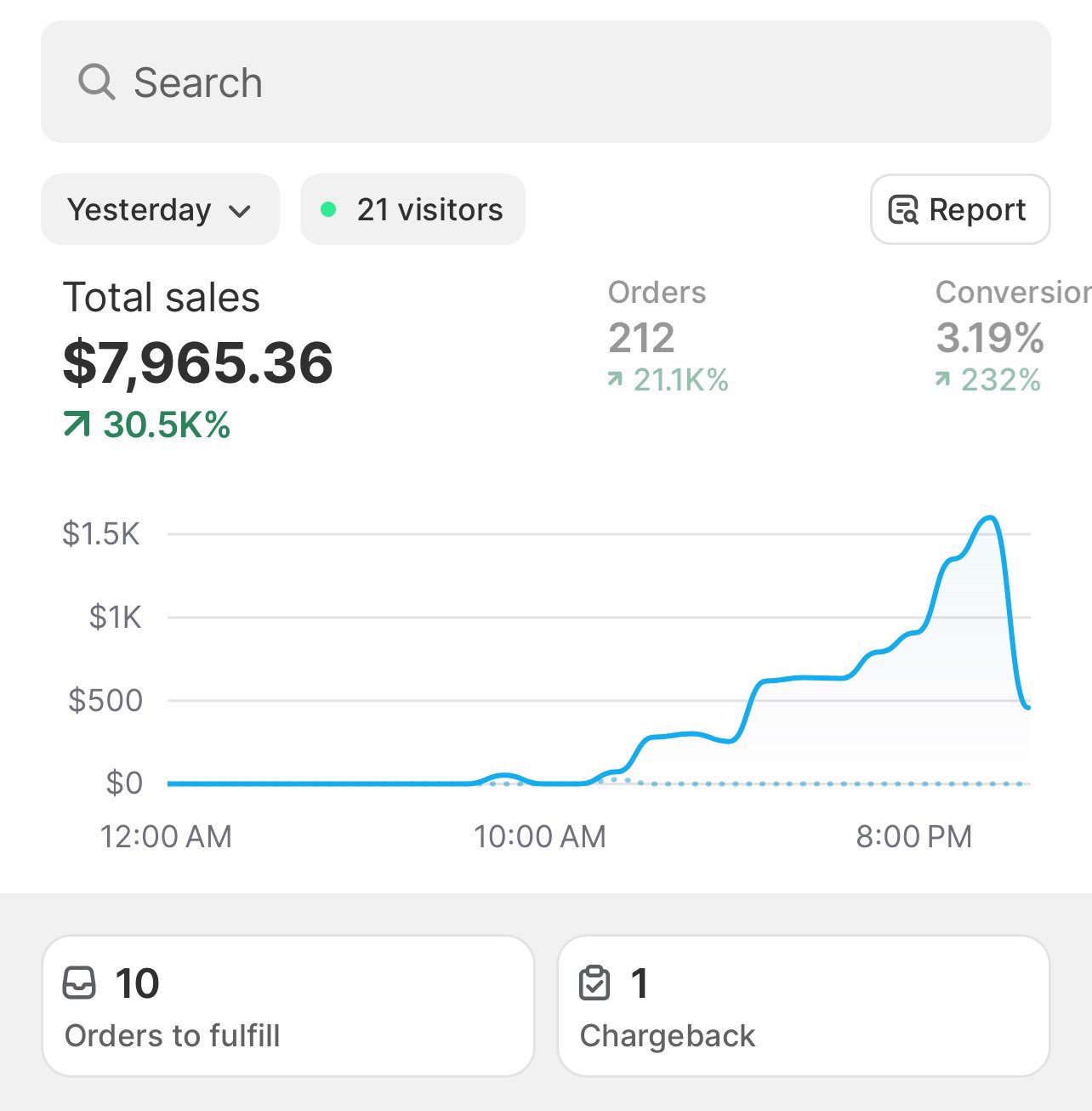The width and height of the screenshot is (1092, 1111).
Task: Click the sales chart peak above $1.5K
Action: pos(988,518)
